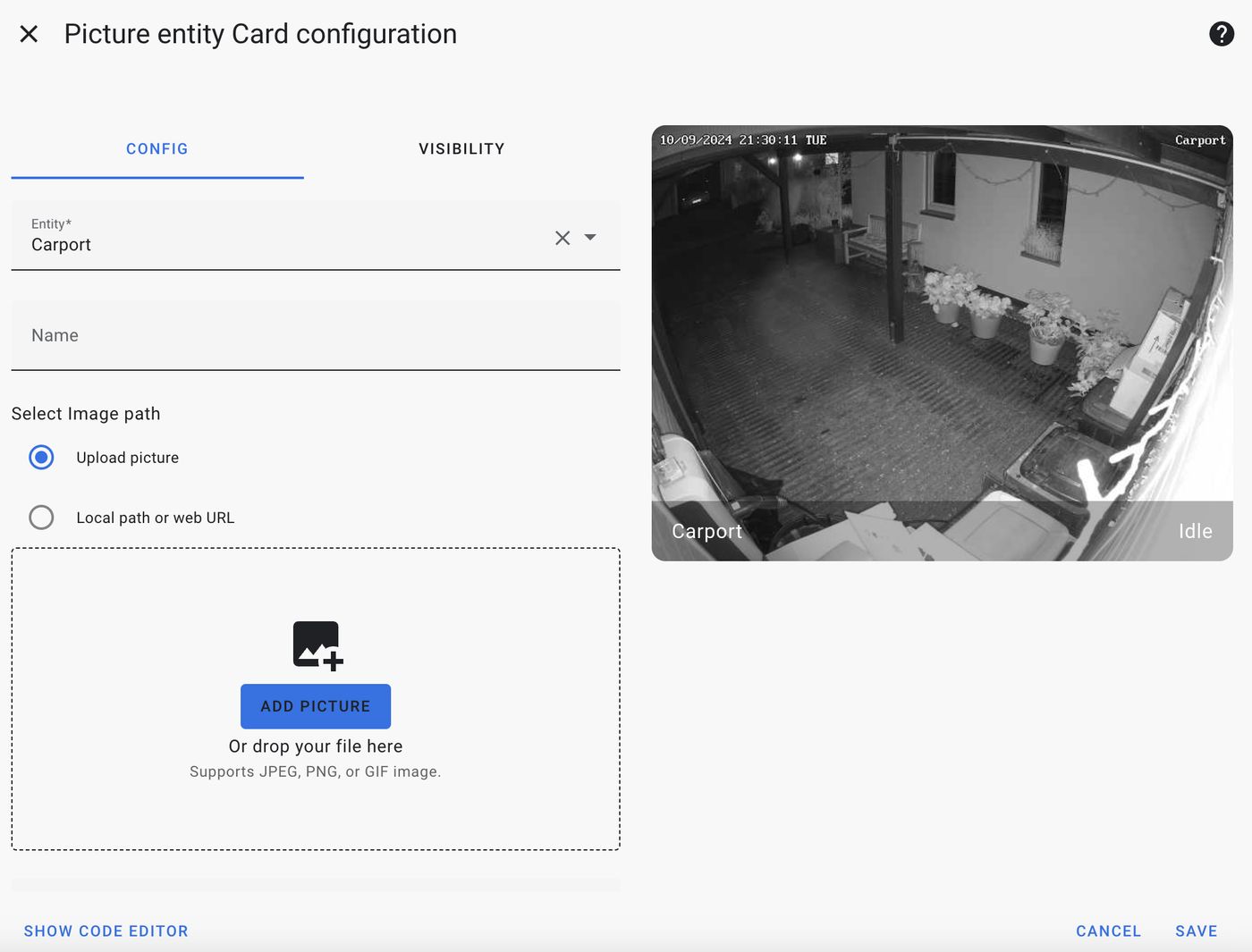Clear the selected Carport entity
This screenshot has width=1252, height=952.
[x=563, y=238]
